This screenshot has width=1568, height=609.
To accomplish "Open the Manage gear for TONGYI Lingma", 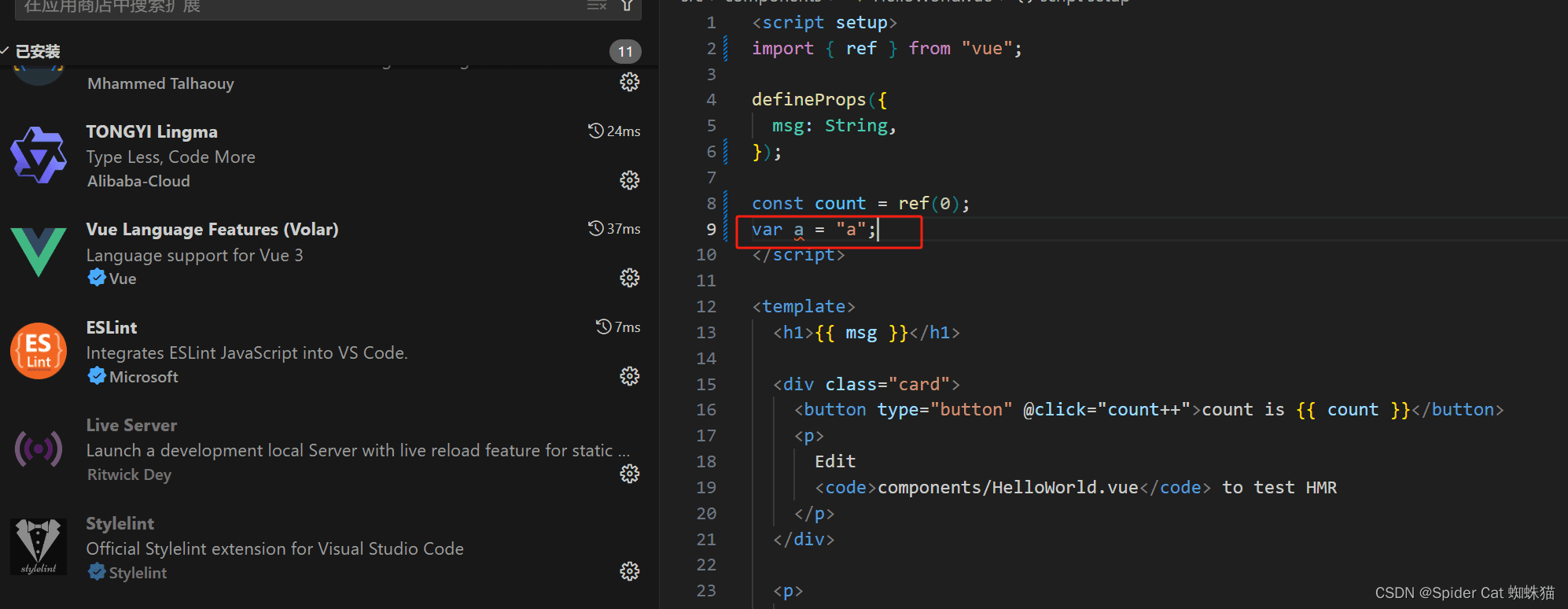I will tap(630, 180).
